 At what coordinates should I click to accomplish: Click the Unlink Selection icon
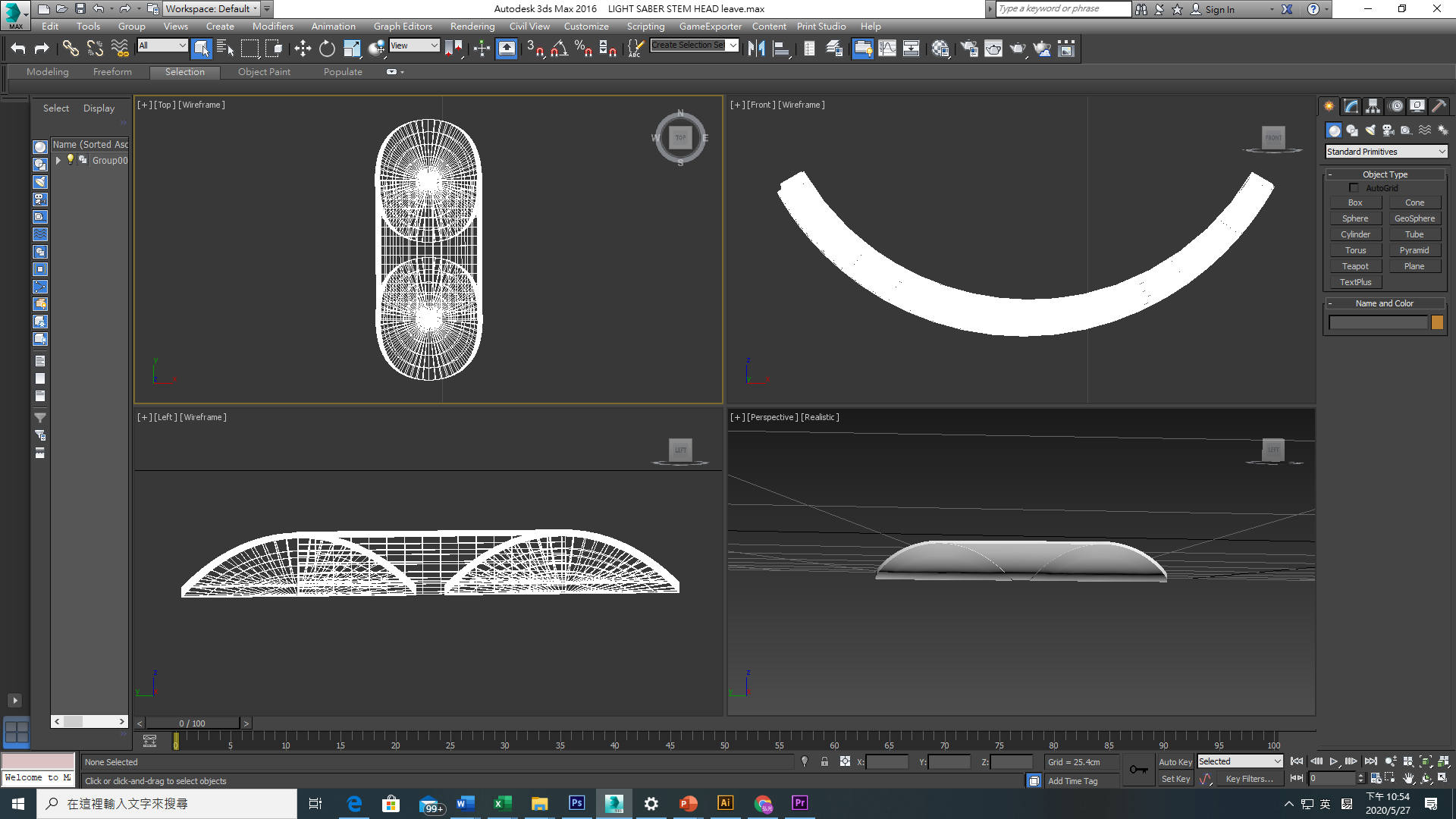95,49
